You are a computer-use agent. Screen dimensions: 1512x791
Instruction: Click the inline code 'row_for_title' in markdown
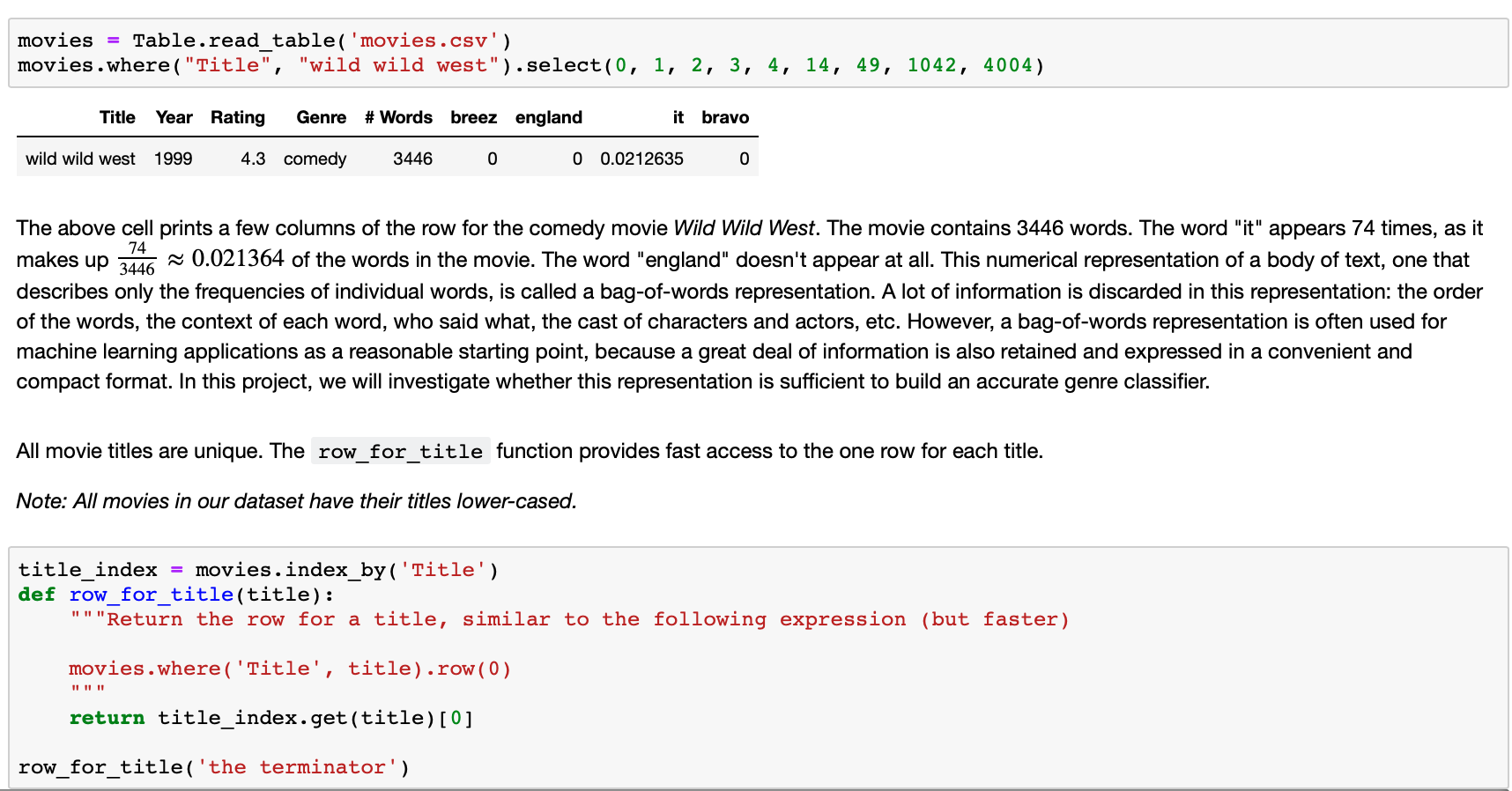click(x=400, y=452)
